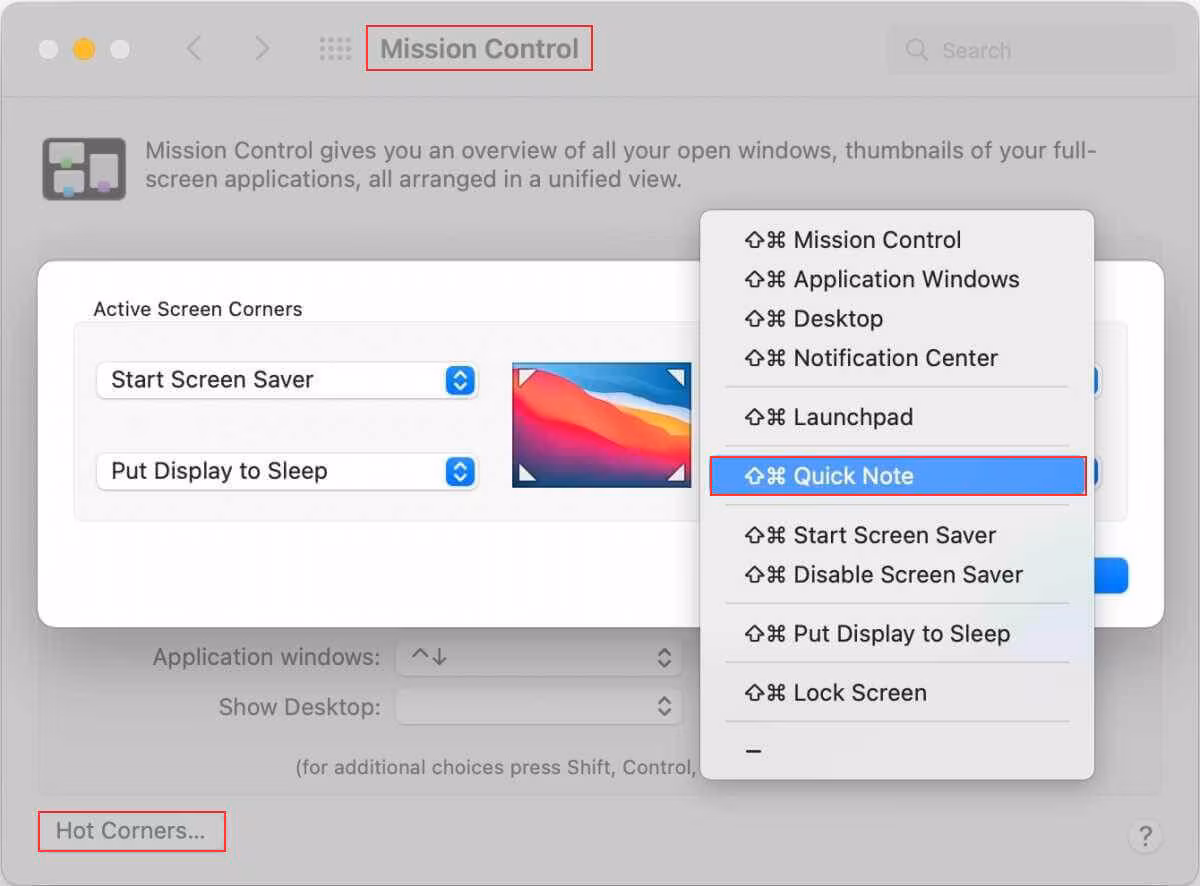The image size is (1200, 886).
Task: Choose Launchpad from the popup menu
Action: click(x=897, y=417)
